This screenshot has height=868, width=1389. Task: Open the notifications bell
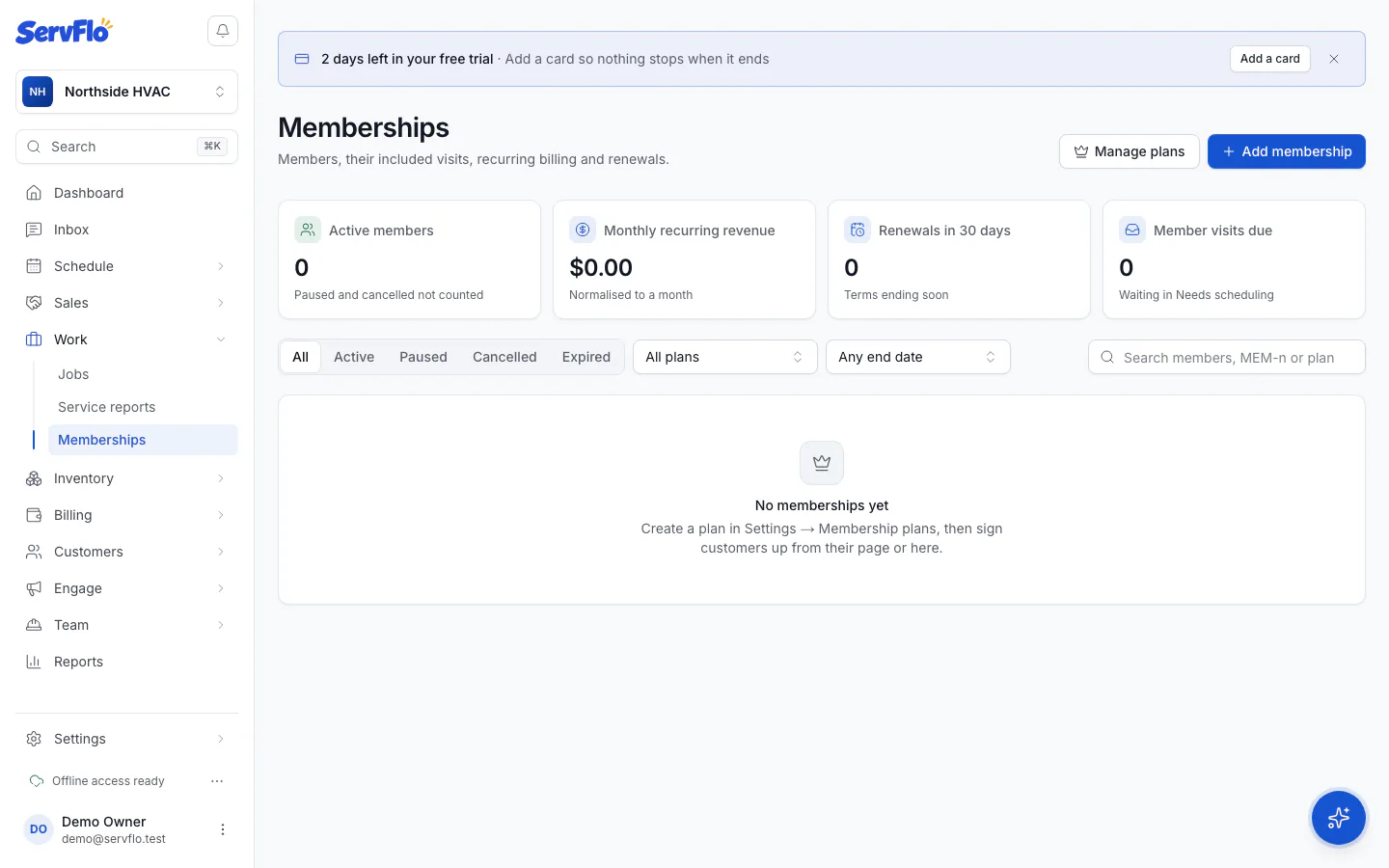tap(223, 31)
